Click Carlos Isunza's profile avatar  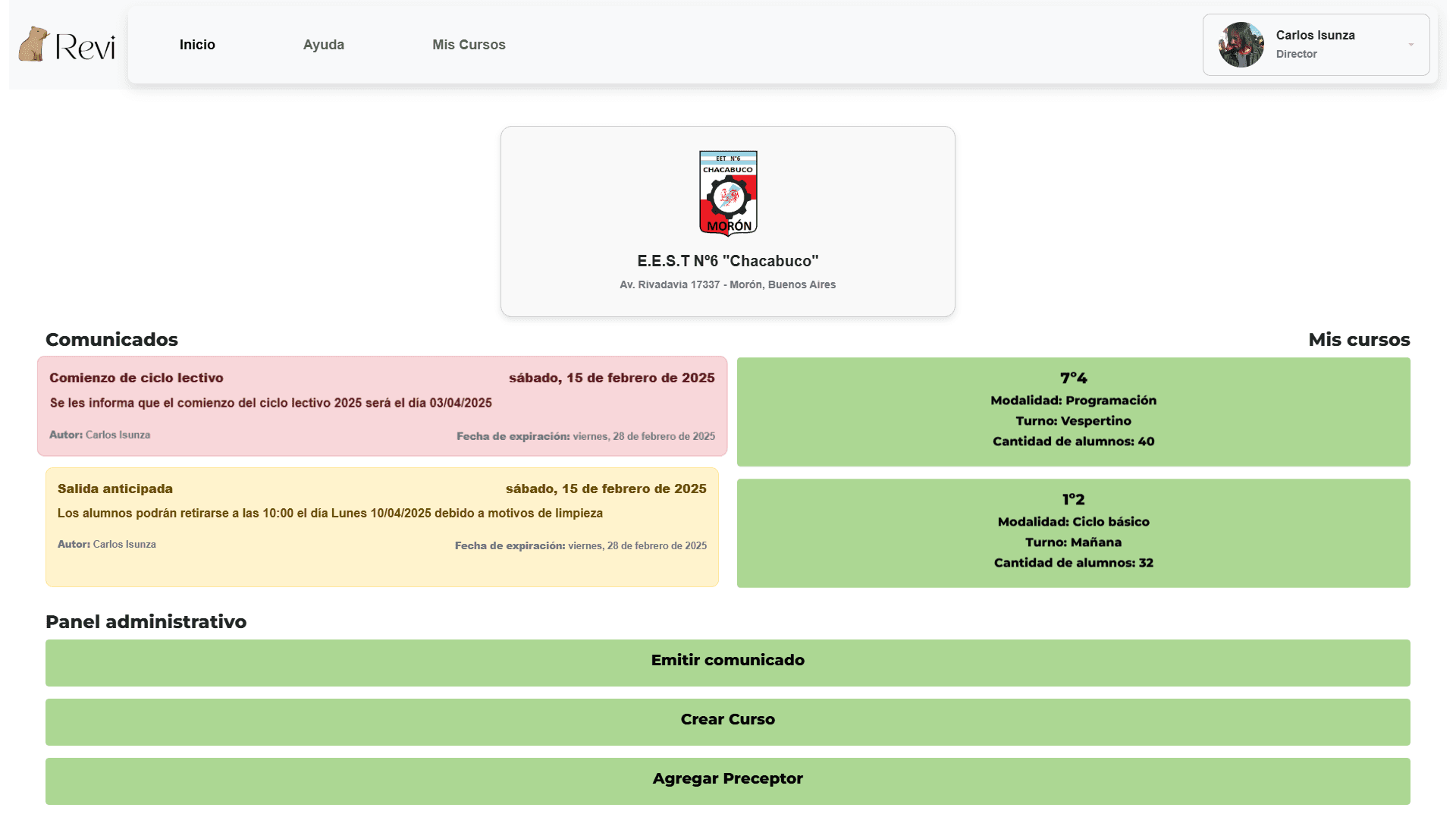click(x=1241, y=45)
